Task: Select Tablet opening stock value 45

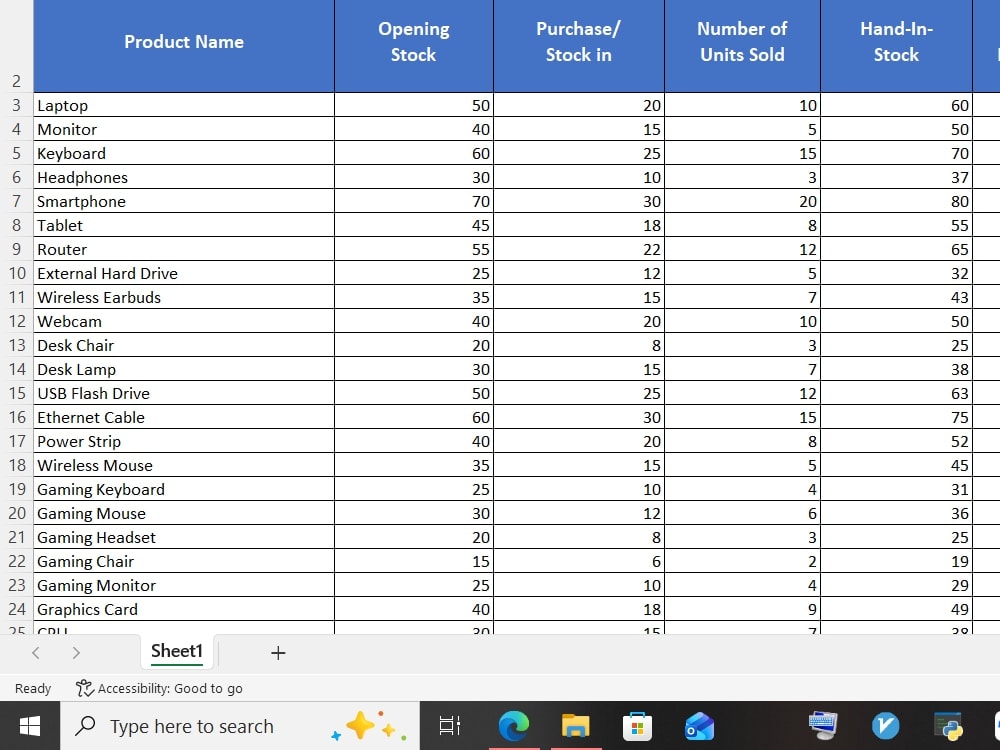Action: 414,225
